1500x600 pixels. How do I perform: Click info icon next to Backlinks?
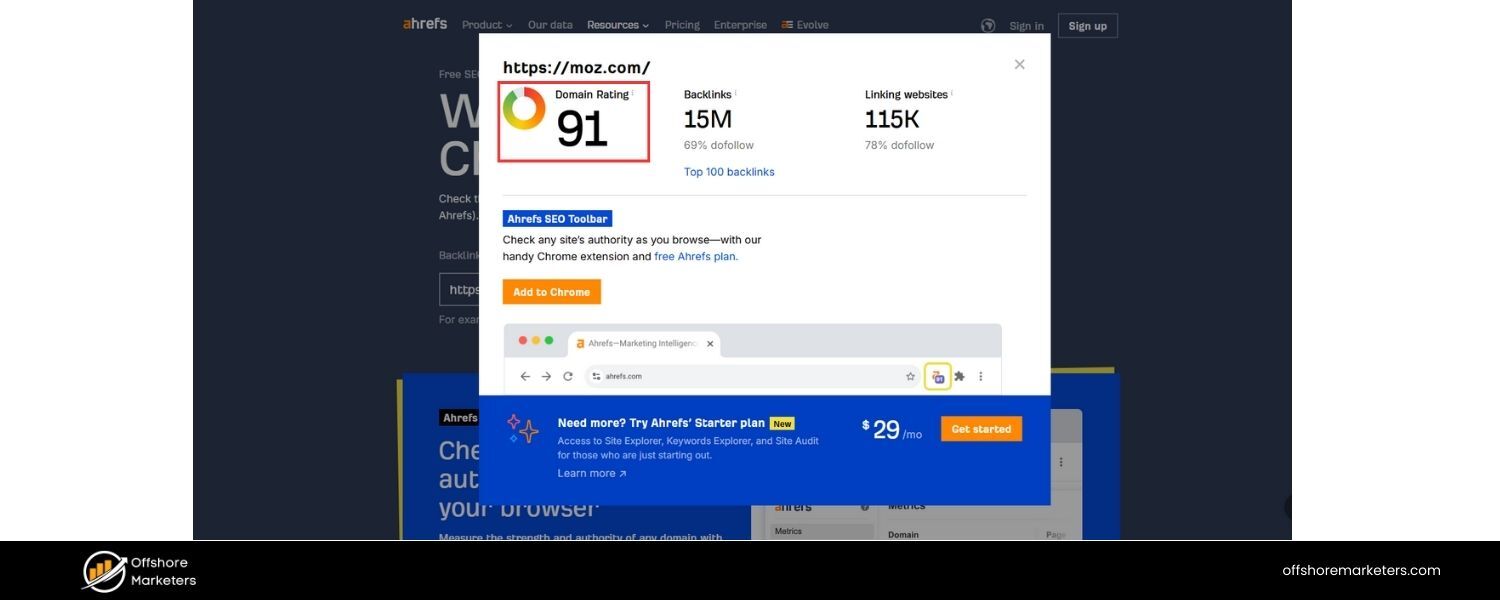click(x=736, y=93)
